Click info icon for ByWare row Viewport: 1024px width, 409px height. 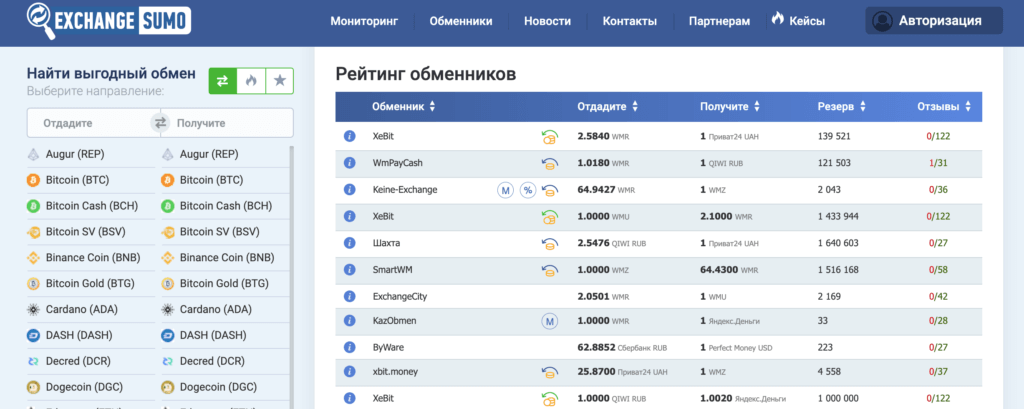pos(349,348)
